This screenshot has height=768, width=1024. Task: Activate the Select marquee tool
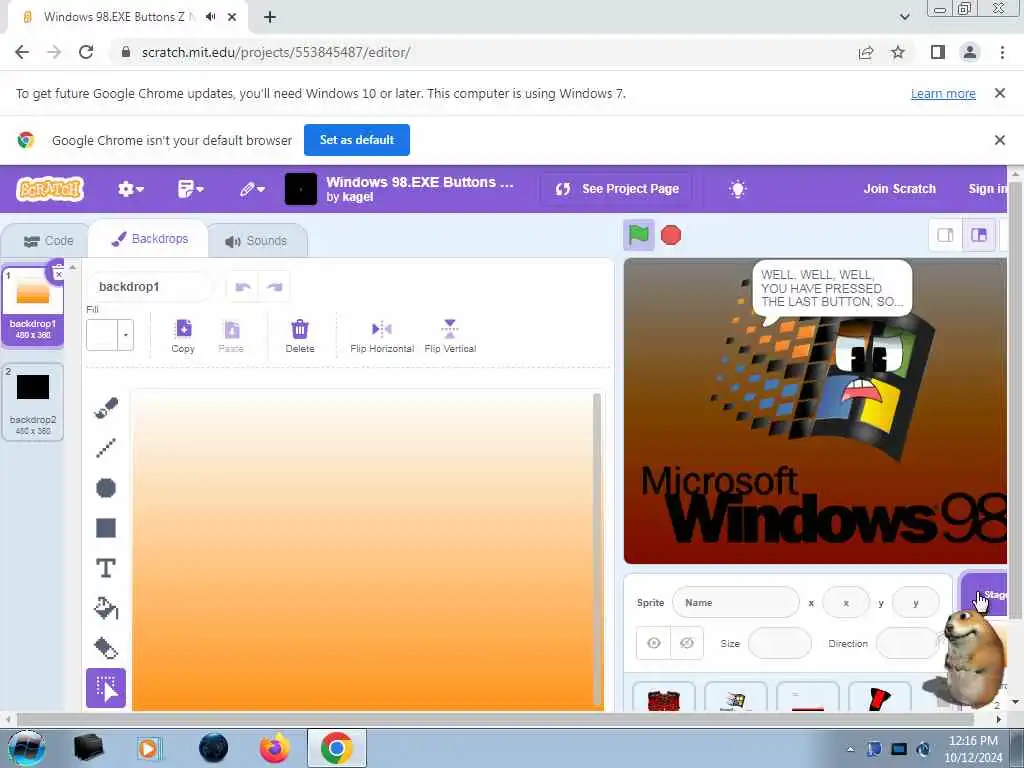(106, 688)
